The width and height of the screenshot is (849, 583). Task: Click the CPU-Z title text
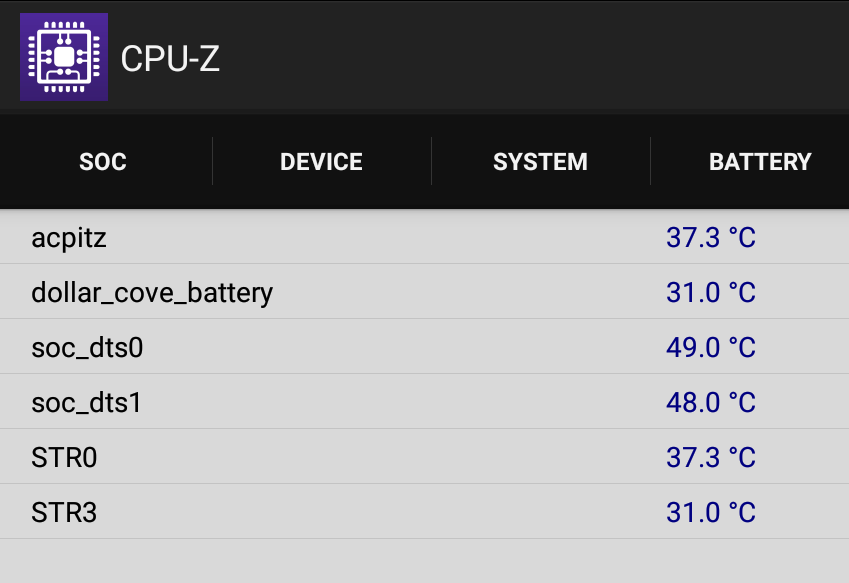[x=170, y=58]
